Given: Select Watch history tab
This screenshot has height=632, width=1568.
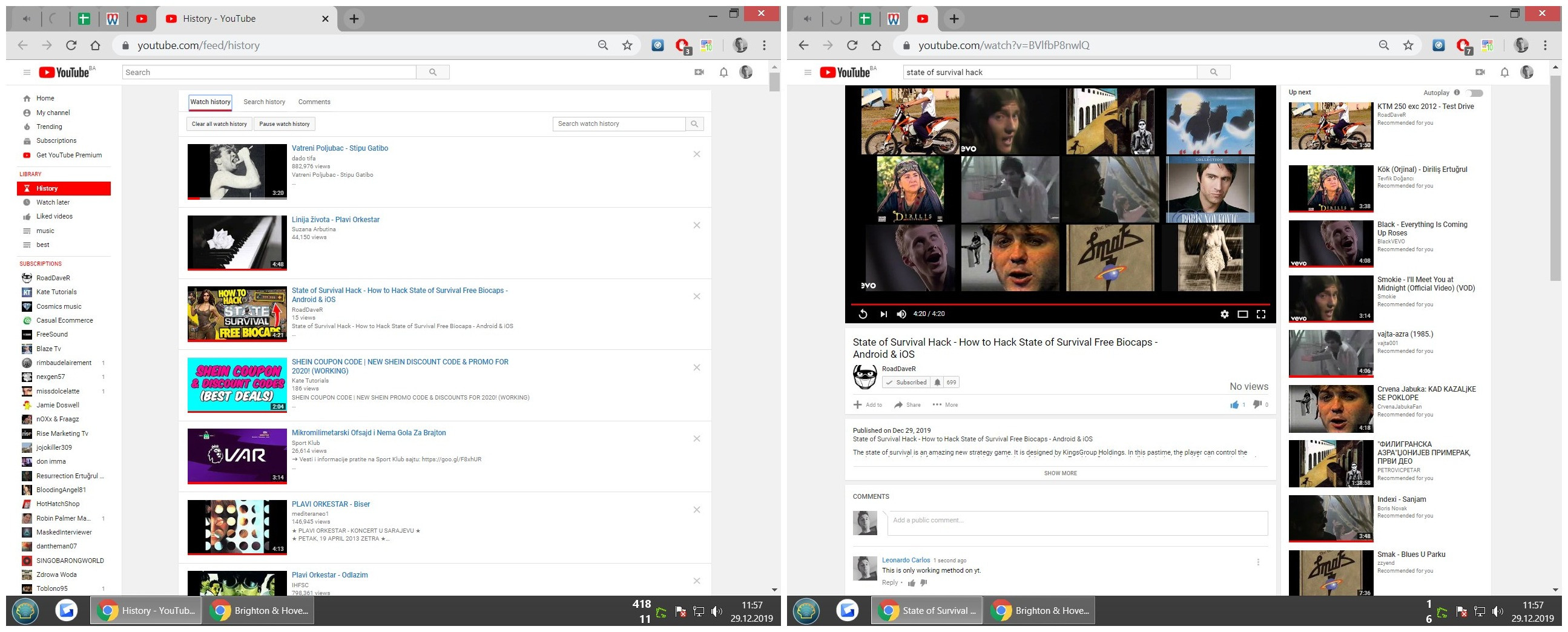Looking at the screenshot, I should (x=210, y=102).
